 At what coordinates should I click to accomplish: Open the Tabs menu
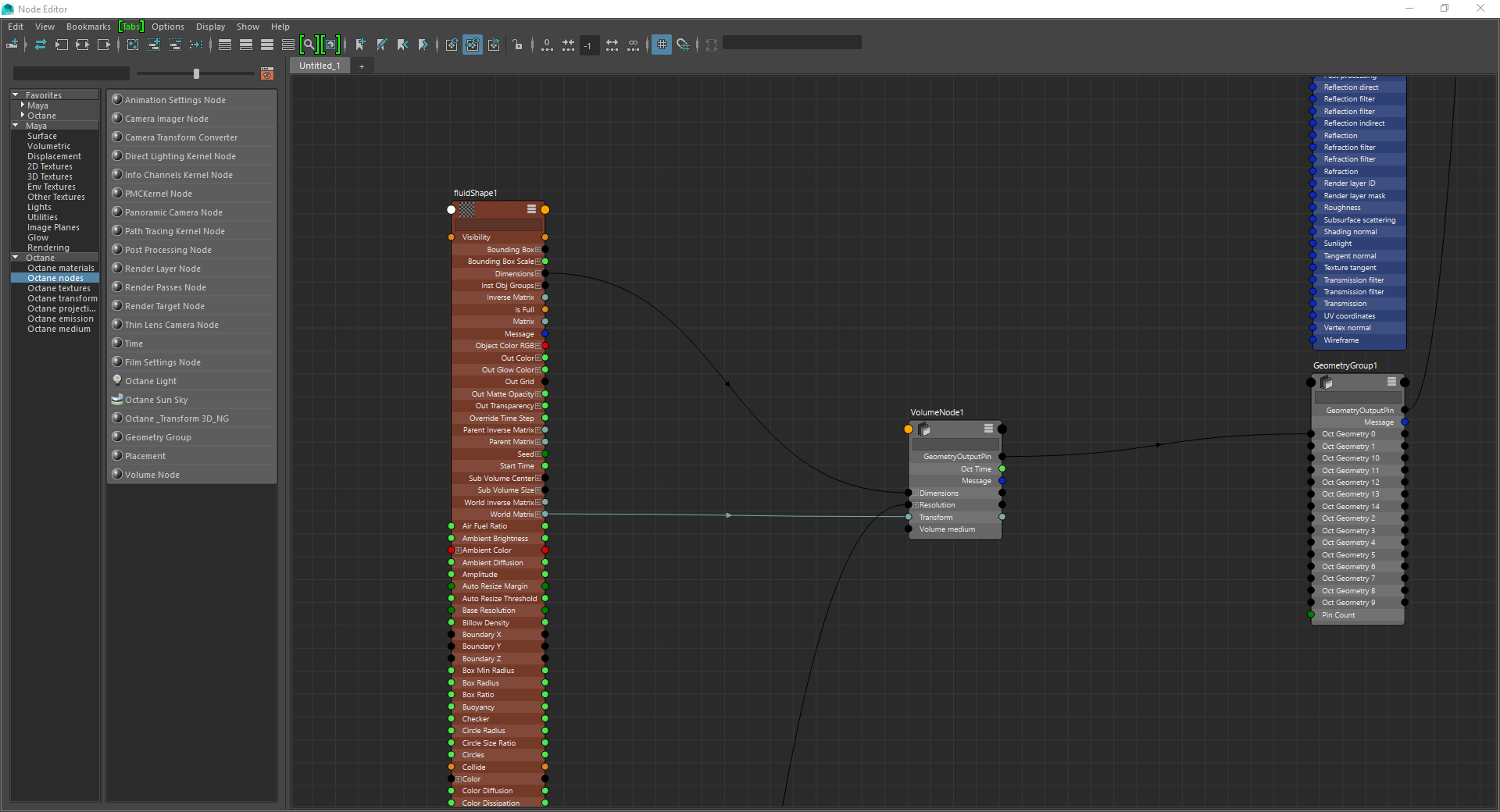click(131, 27)
